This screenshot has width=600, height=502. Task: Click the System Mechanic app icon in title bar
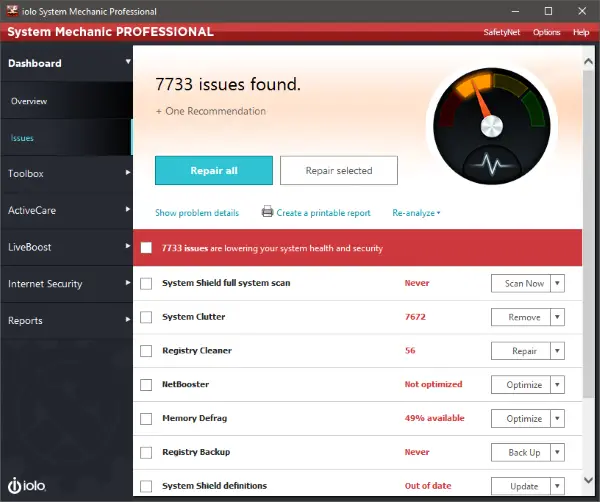(x=12, y=11)
